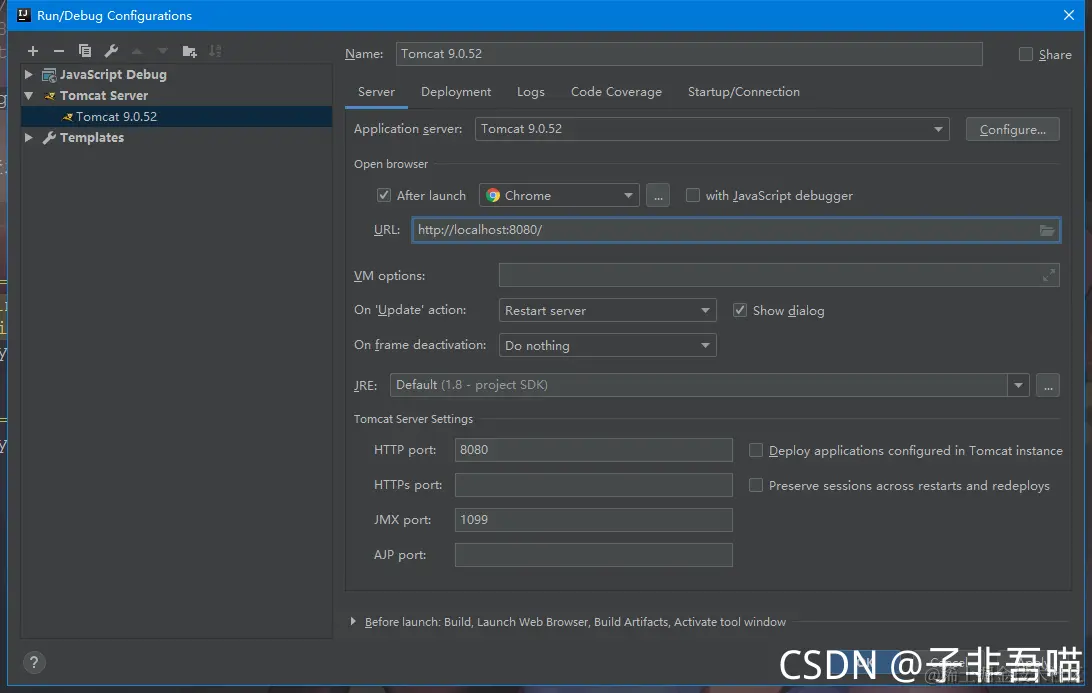Click the Name input field

coord(689,54)
